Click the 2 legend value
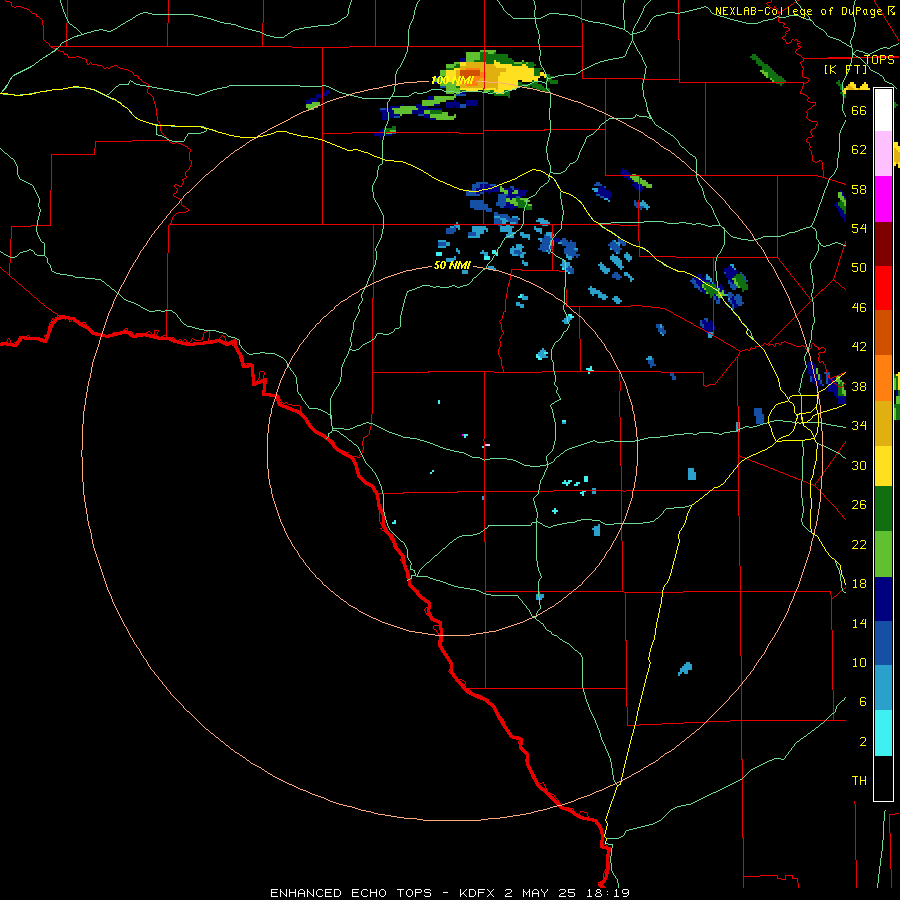900x900 pixels. click(863, 742)
